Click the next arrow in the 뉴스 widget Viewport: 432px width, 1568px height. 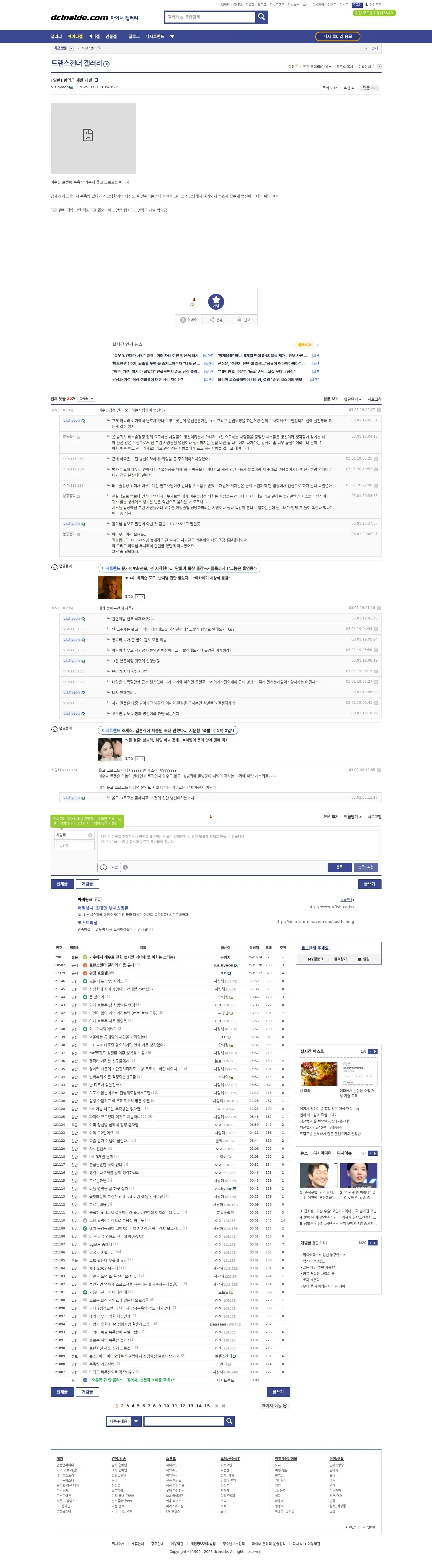pos(375,1153)
